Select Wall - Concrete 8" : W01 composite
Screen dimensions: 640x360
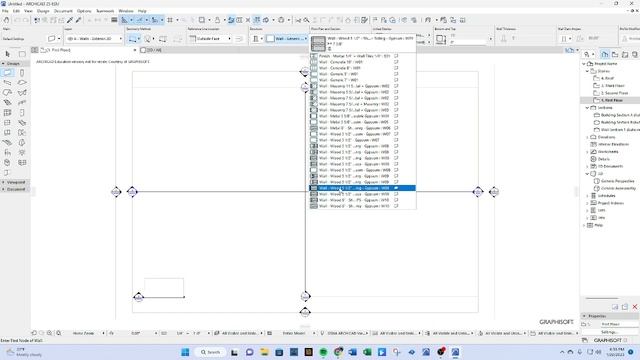pyautogui.click(x=362, y=68)
